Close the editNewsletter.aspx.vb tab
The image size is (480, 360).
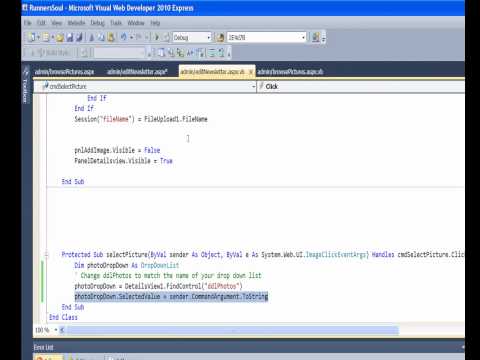(251, 72)
